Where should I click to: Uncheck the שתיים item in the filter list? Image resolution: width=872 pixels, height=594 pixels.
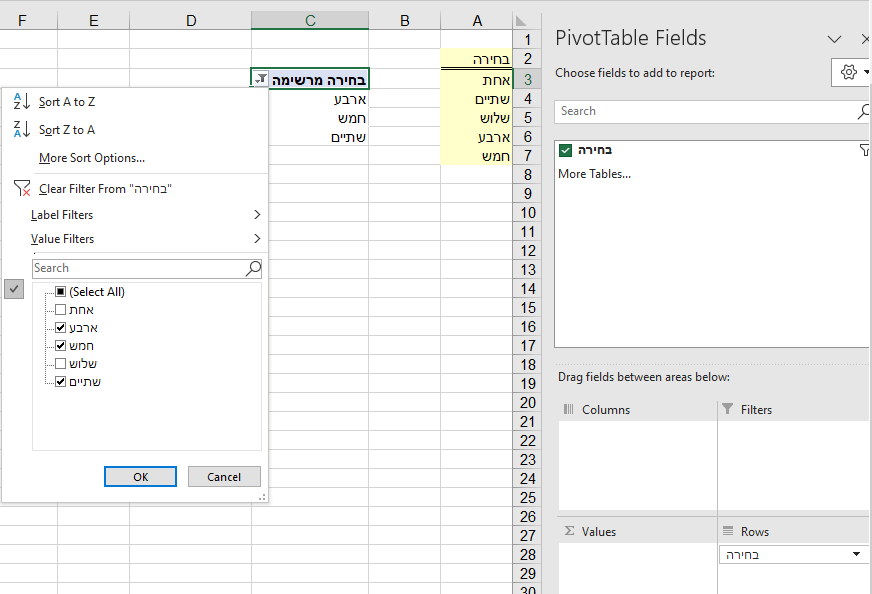61,382
